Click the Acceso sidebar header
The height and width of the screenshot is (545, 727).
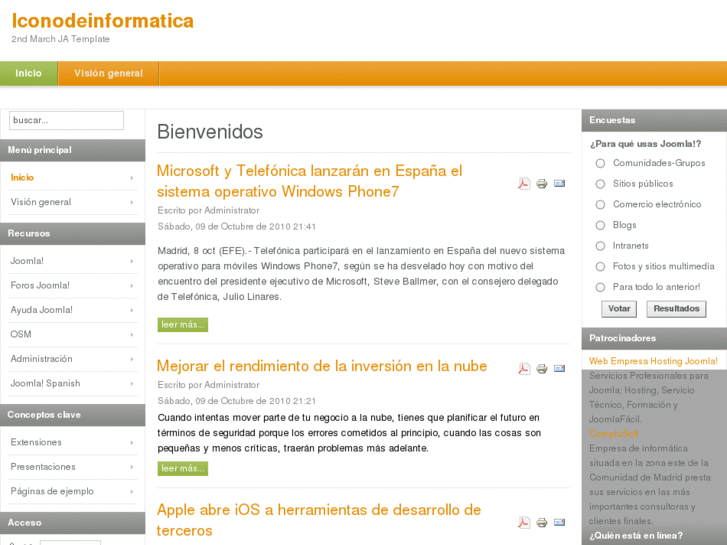coord(72,523)
